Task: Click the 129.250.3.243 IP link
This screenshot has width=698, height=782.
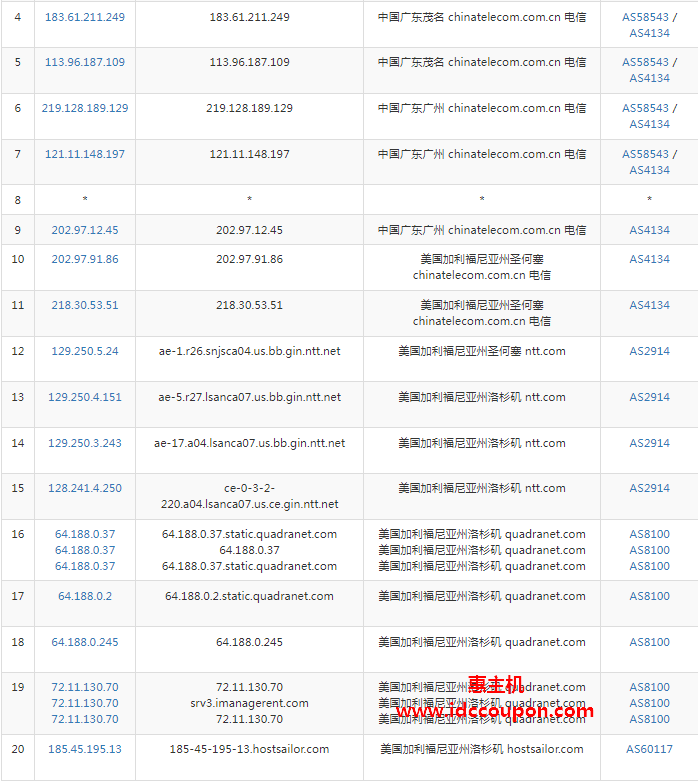Action: [x=85, y=443]
